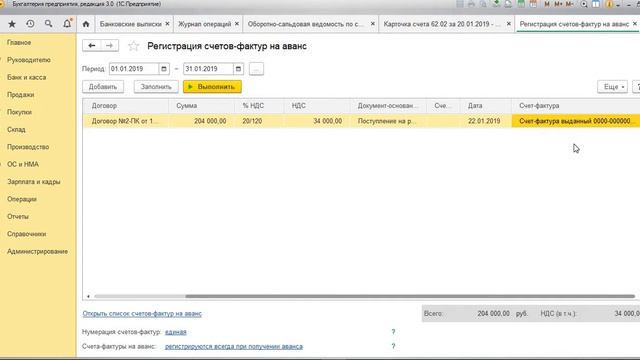Click help question mark beside Нумерация счетов-фактур
640x360 pixels.
pyautogui.click(x=393, y=332)
